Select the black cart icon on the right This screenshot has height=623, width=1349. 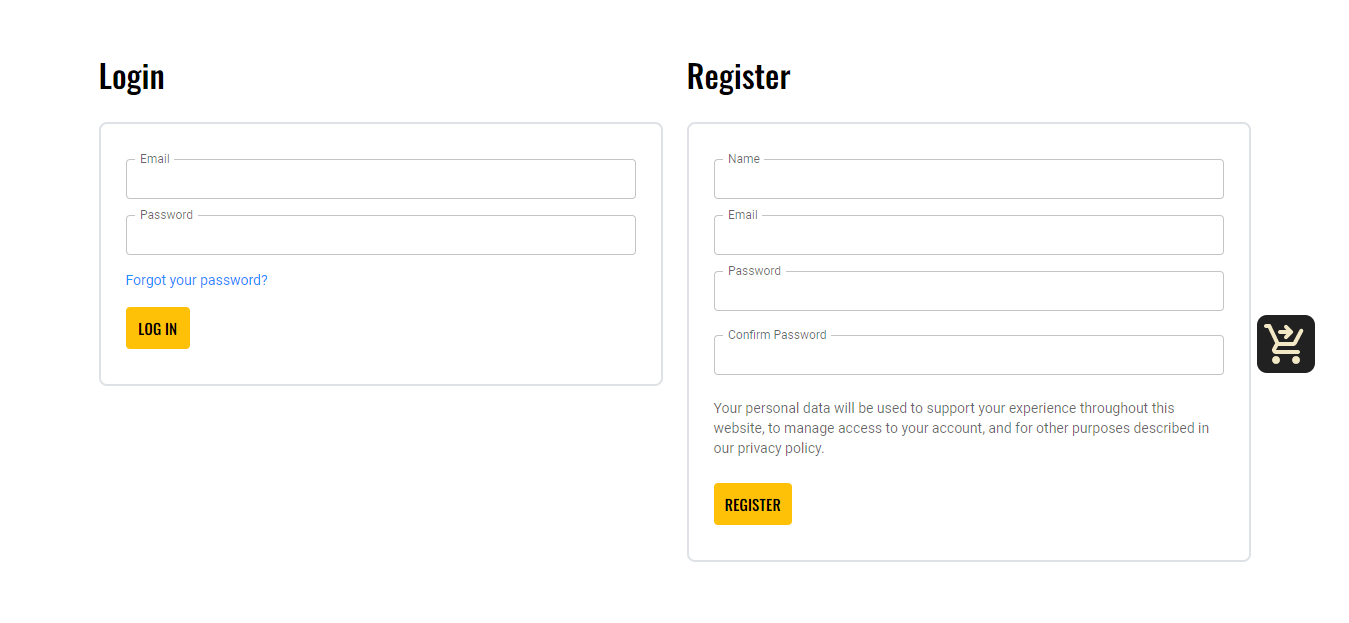(1286, 343)
